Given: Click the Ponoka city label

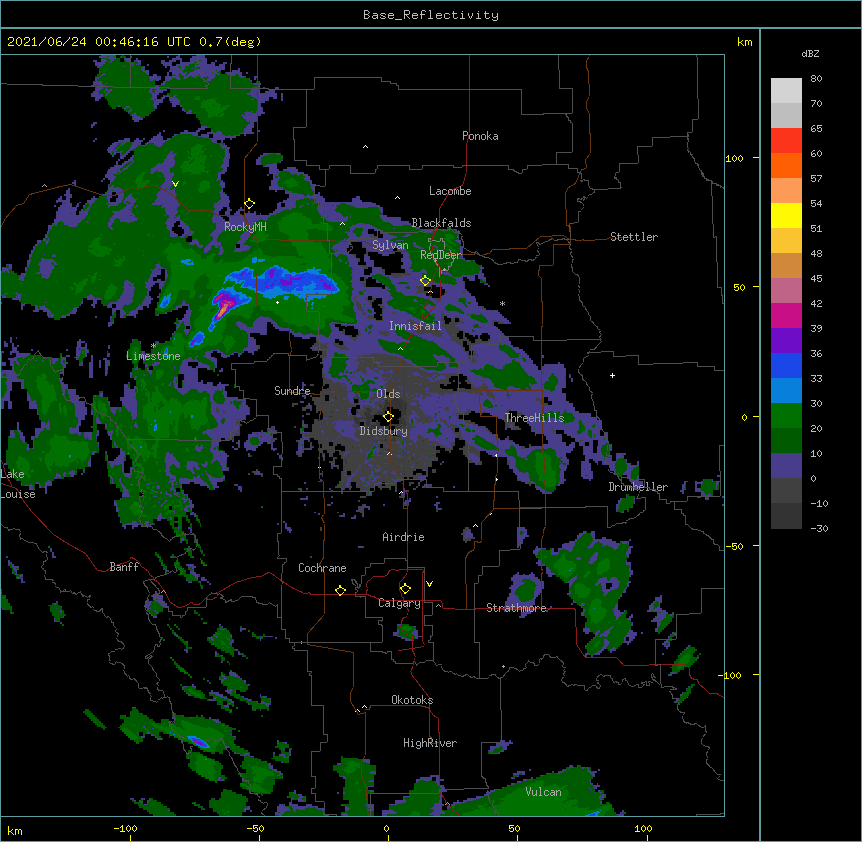Looking at the screenshot, I should [480, 136].
